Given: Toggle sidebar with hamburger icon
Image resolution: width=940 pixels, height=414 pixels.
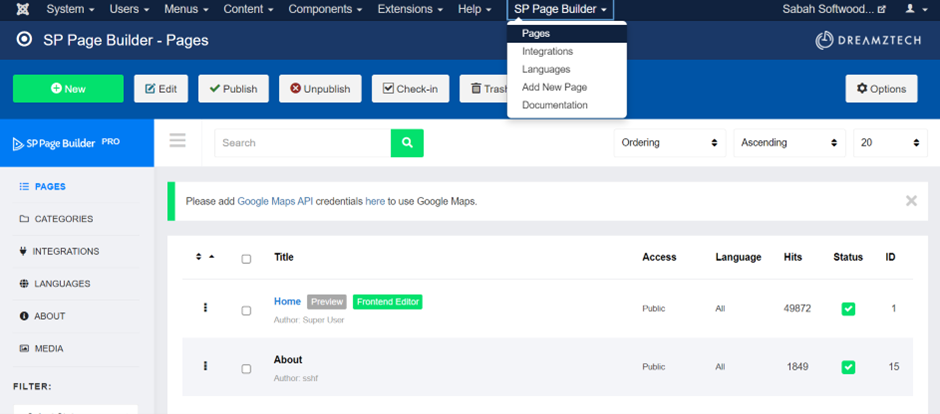Looking at the screenshot, I should point(177,141).
